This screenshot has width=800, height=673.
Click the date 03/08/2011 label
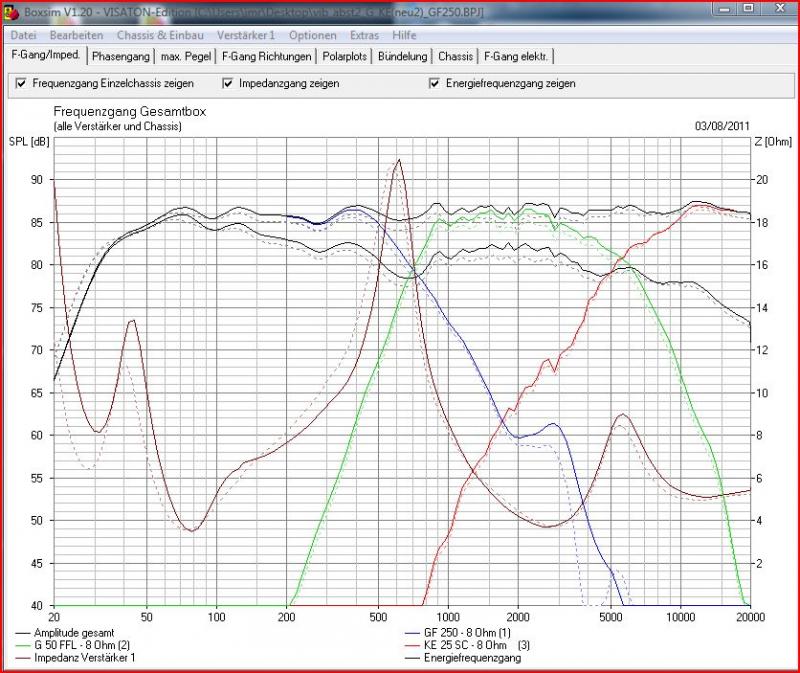722,126
